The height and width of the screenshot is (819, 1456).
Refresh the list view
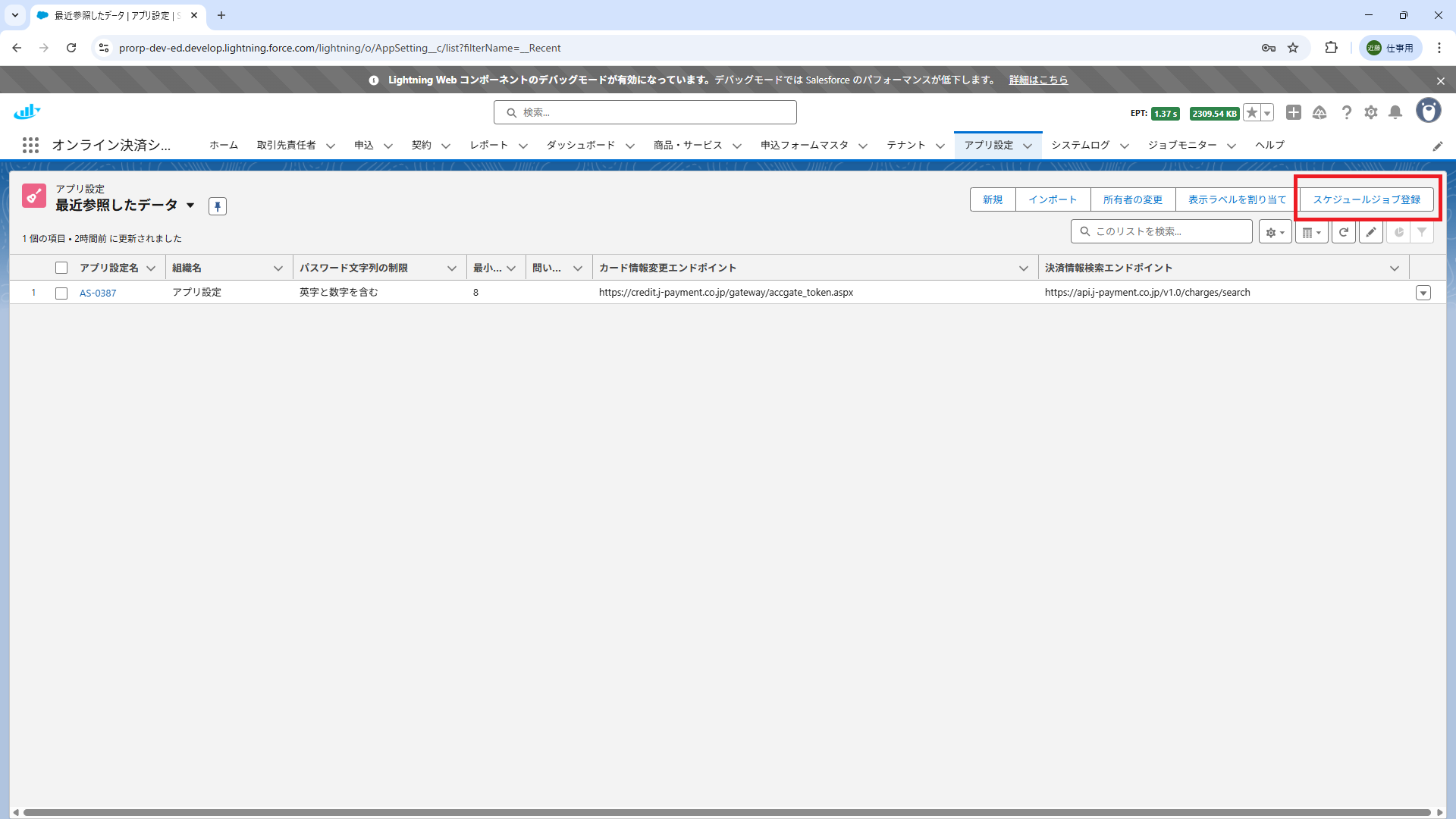pos(1344,232)
